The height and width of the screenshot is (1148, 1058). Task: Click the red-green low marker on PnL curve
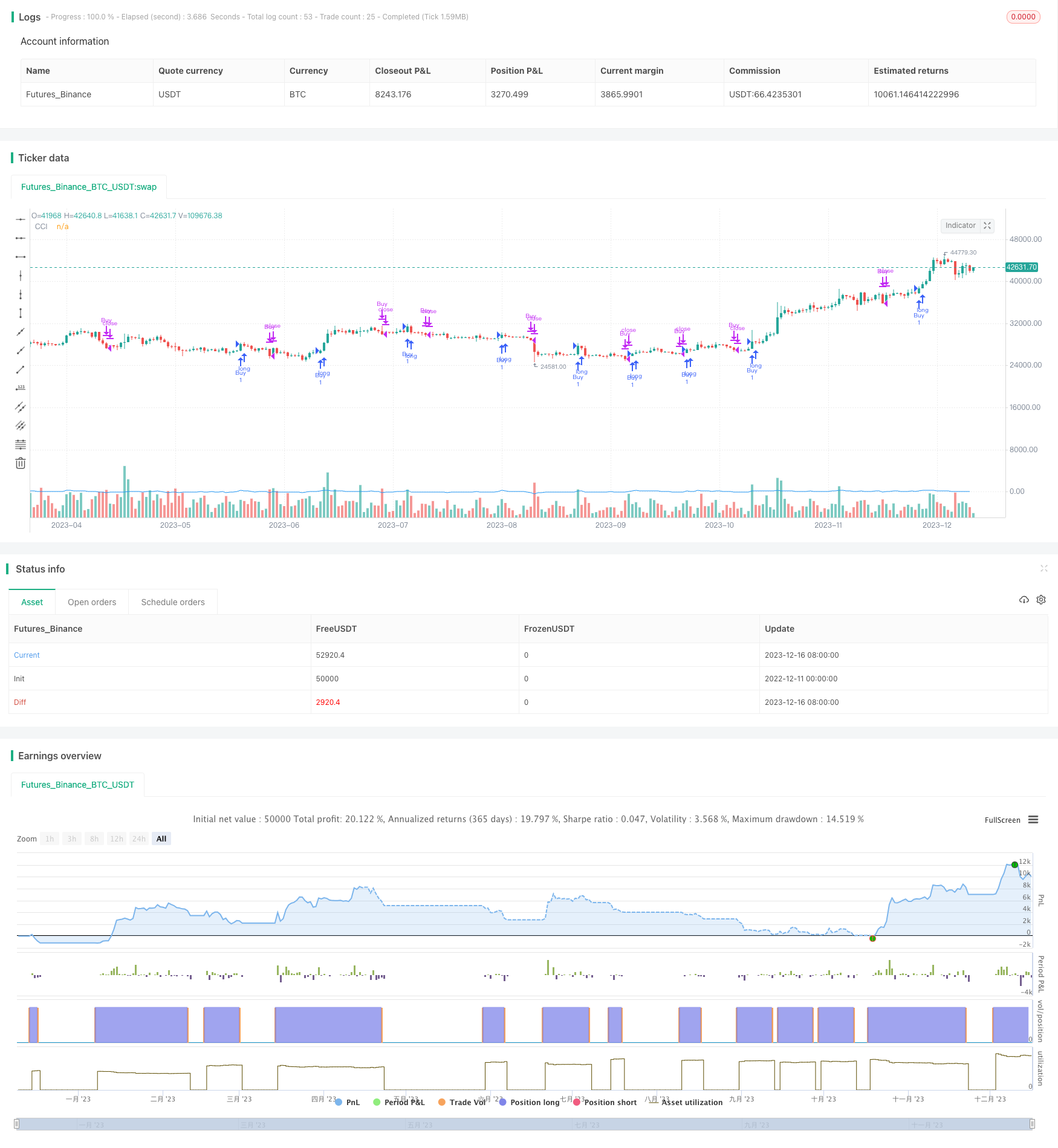tap(872, 938)
